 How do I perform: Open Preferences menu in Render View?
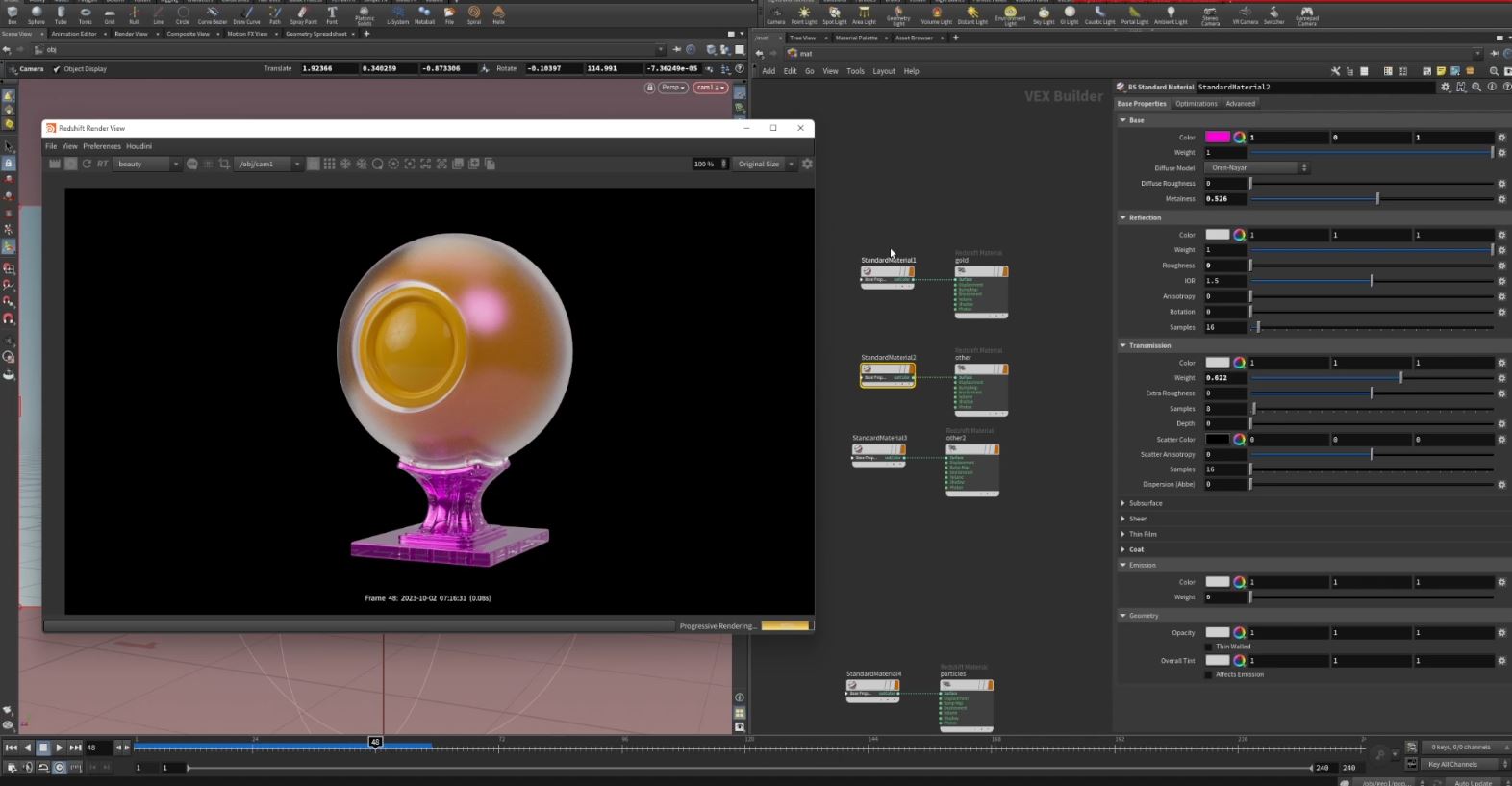pos(101,146)
